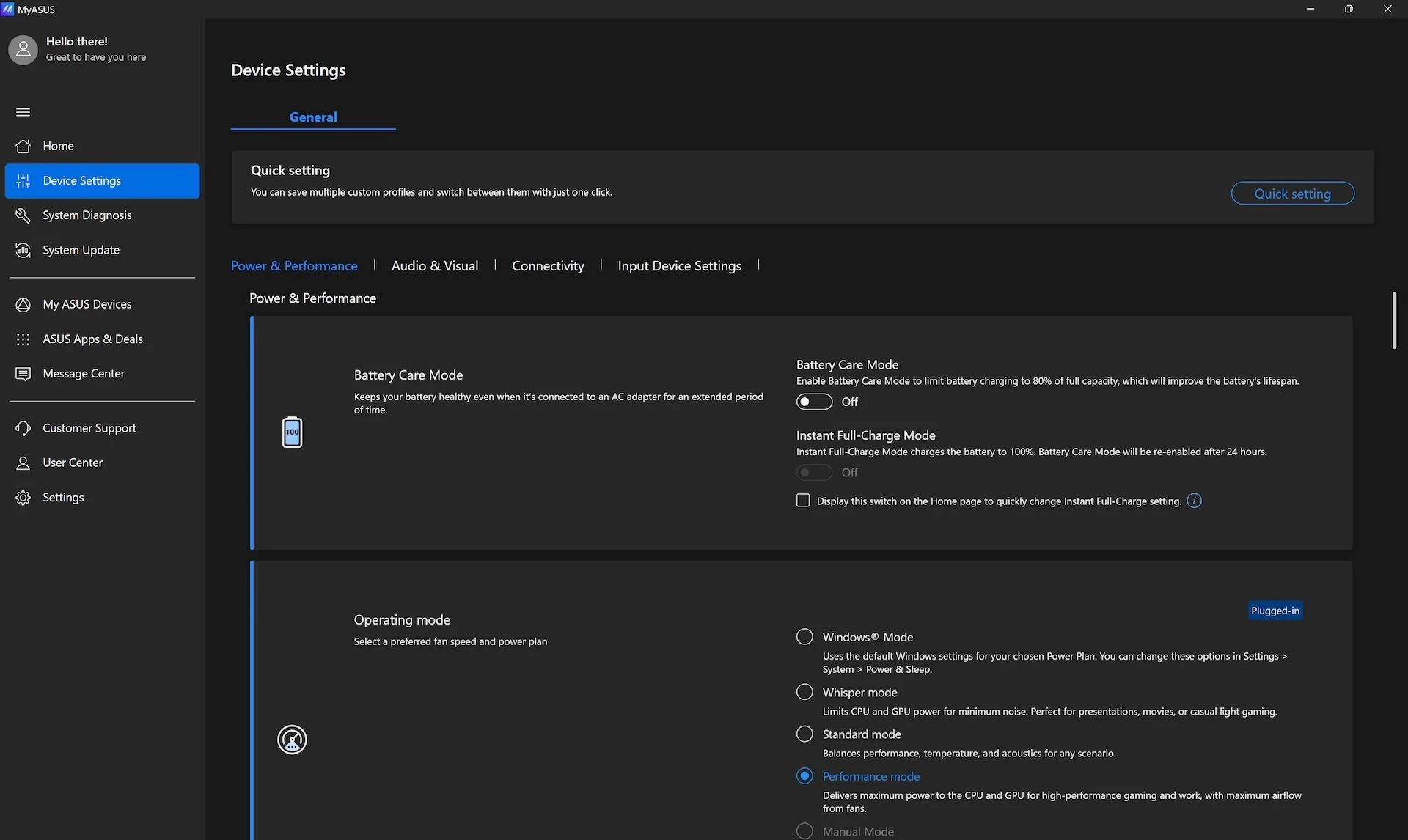Click the System Update icon
Viewport: 1408px width, 840px height.
click(23, 250)
